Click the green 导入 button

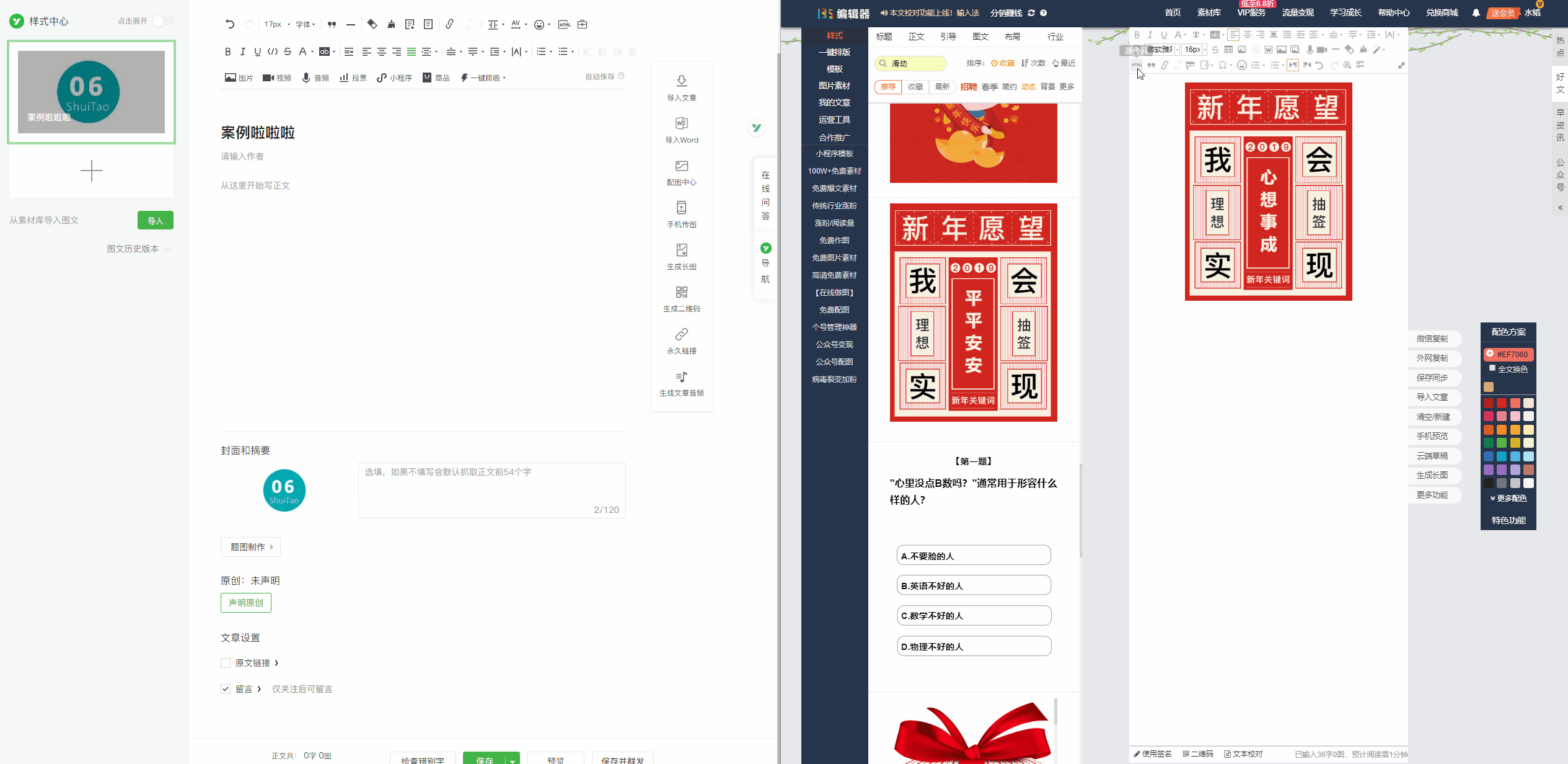point(155,220)
